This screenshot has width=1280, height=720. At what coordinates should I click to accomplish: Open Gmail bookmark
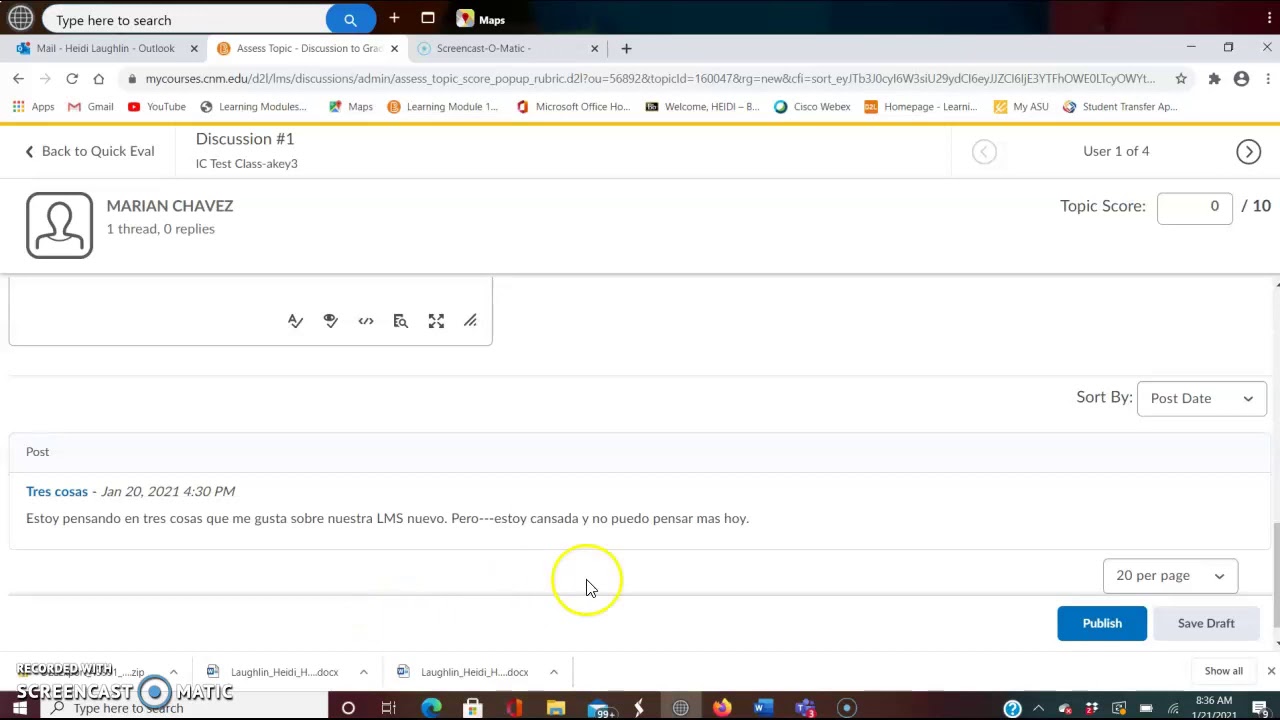coord(90,106)
